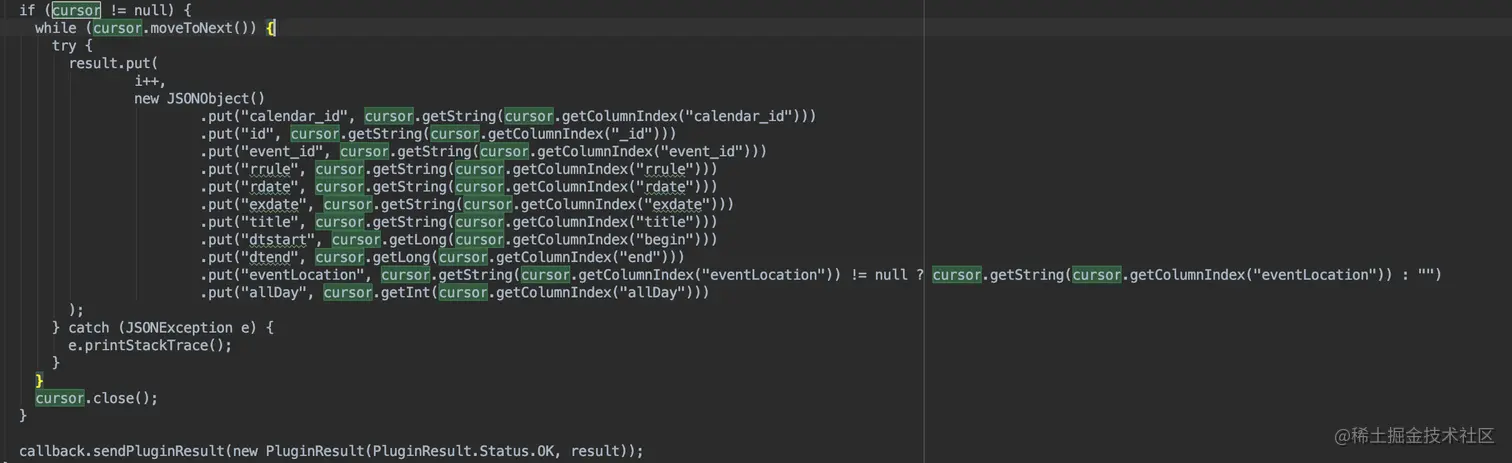Click the 'i++,' argument line
The width and height of the screenshot is (1512, 463).
pyautogui.click(x=151, y=81)
